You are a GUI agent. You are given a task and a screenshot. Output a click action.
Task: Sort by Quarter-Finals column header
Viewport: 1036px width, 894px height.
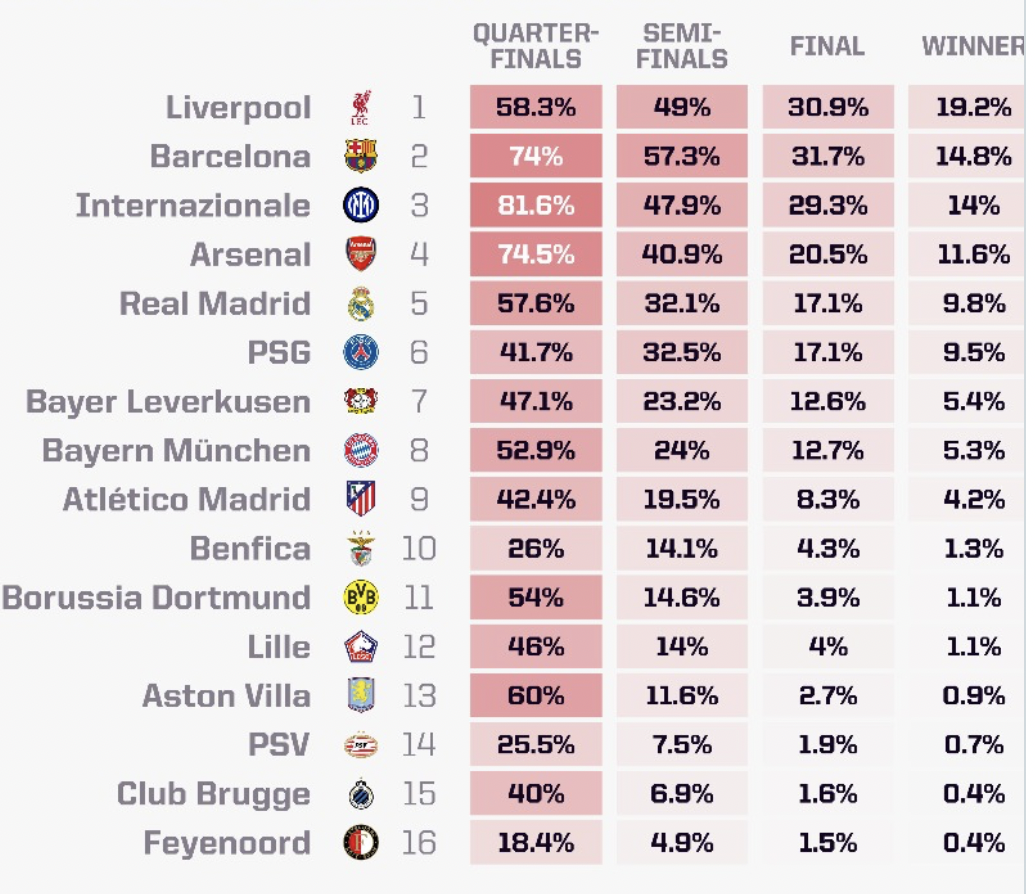tap(536, 47)
